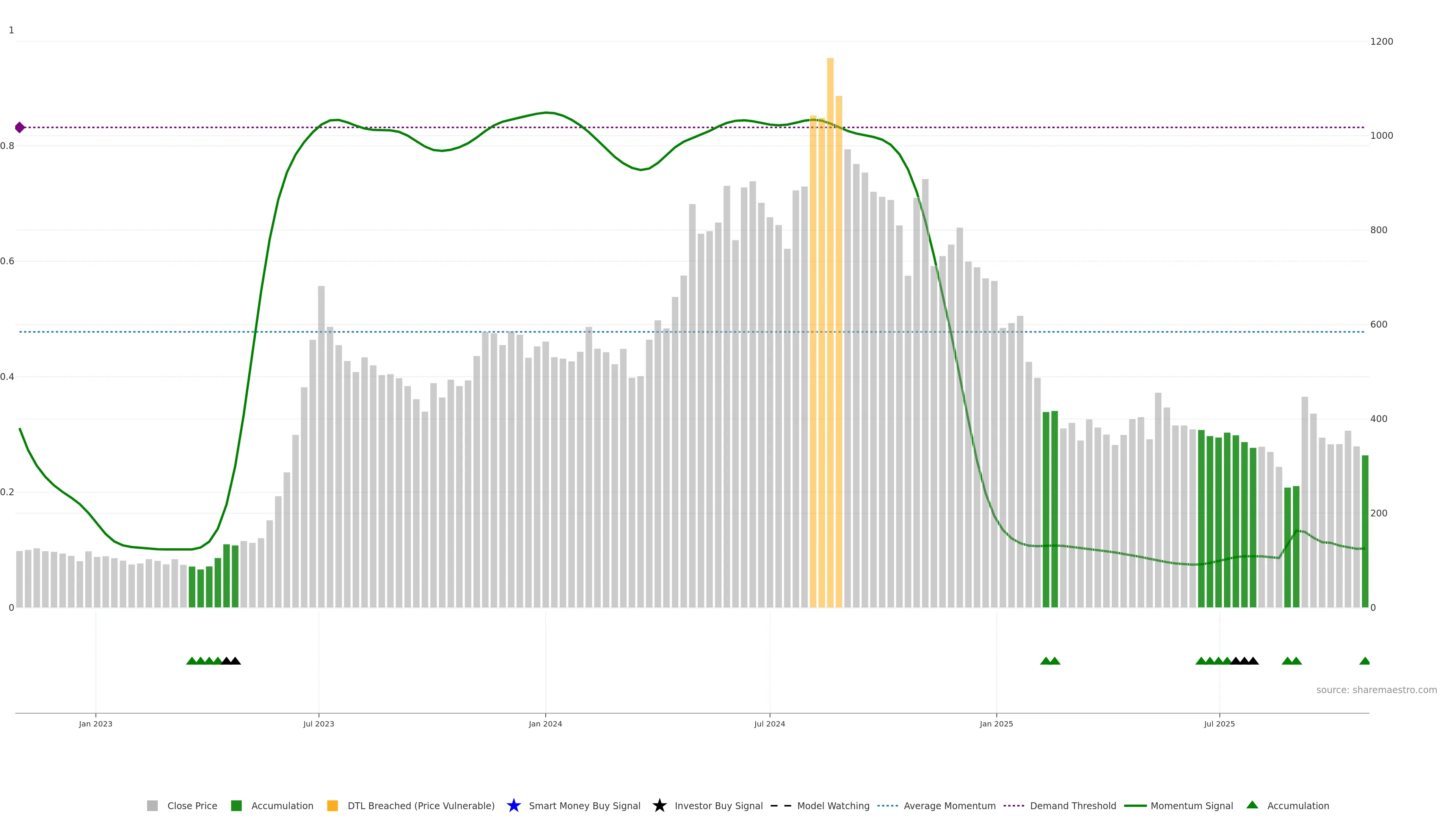Click the sharemaestro.com source text

[x=1376, y=690]
